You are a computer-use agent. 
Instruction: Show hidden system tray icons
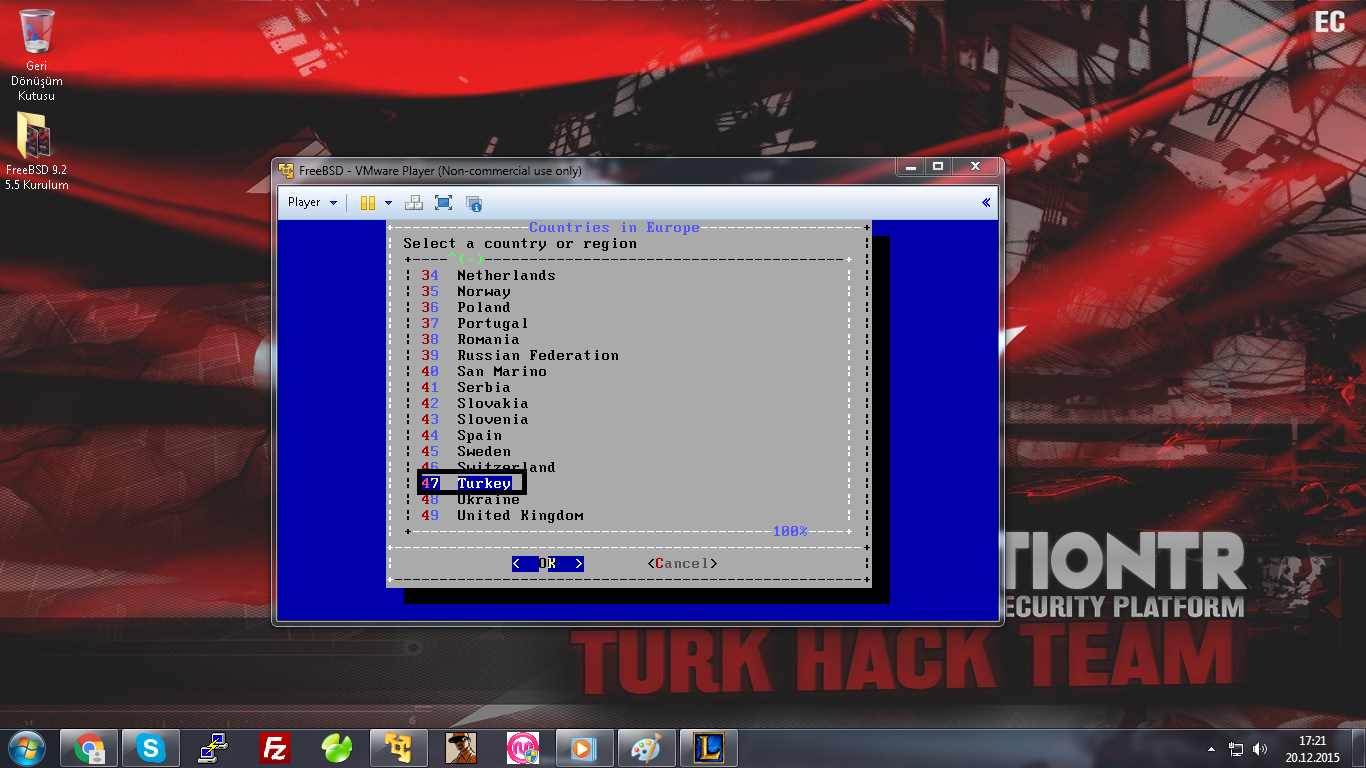tap(1212, 748)
